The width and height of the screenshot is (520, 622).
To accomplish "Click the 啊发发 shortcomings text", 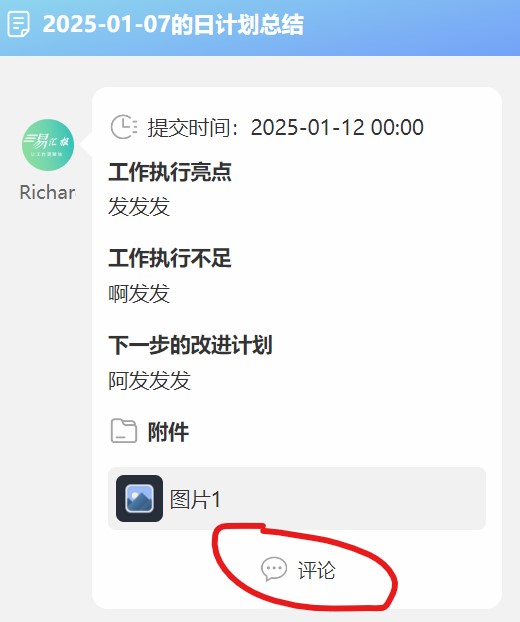I will (x=139, y=294).
